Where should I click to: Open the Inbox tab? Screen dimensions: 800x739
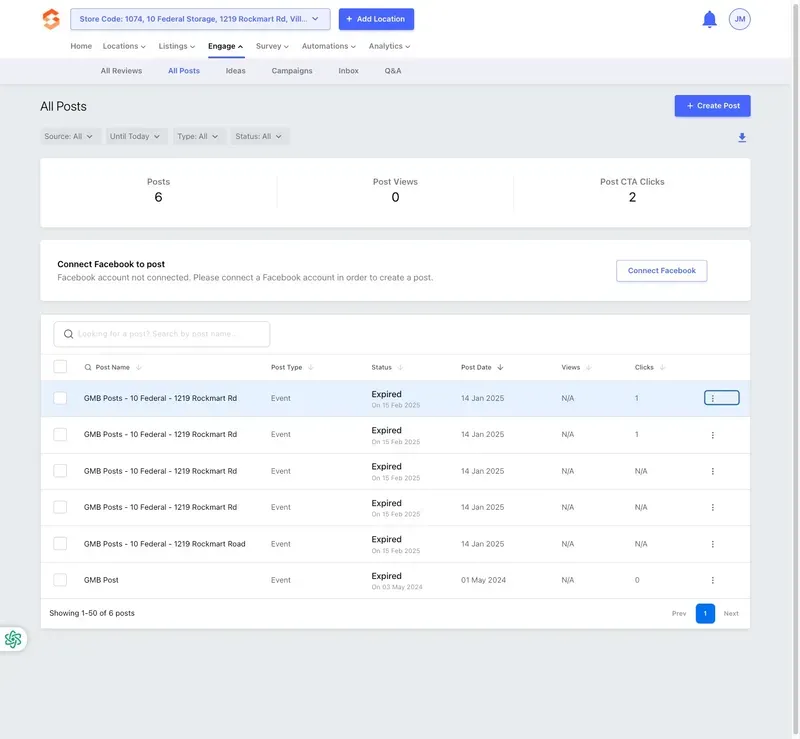tap(348, 71)
